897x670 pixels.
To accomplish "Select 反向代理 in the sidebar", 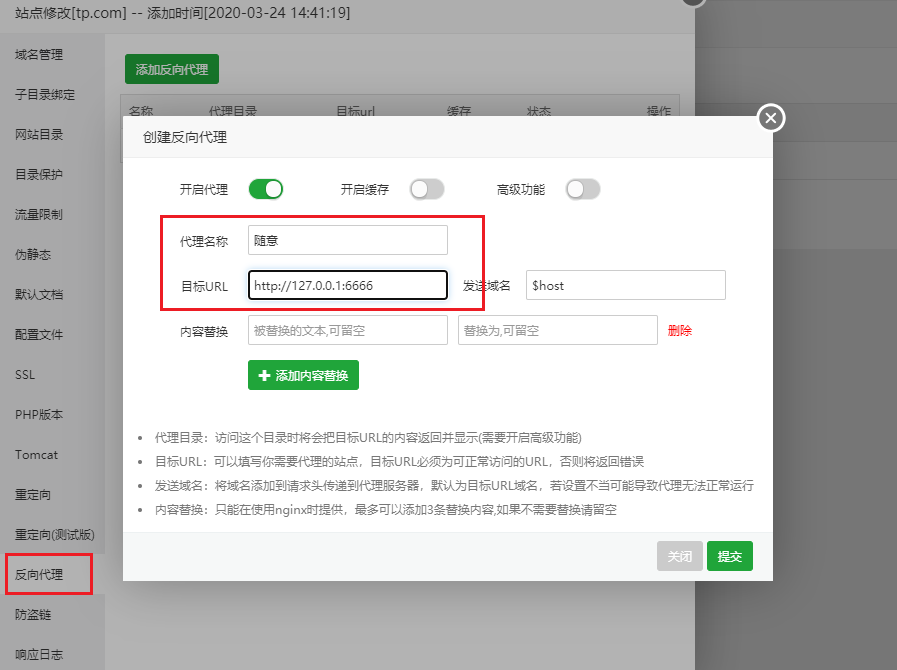I will (39, 574).
